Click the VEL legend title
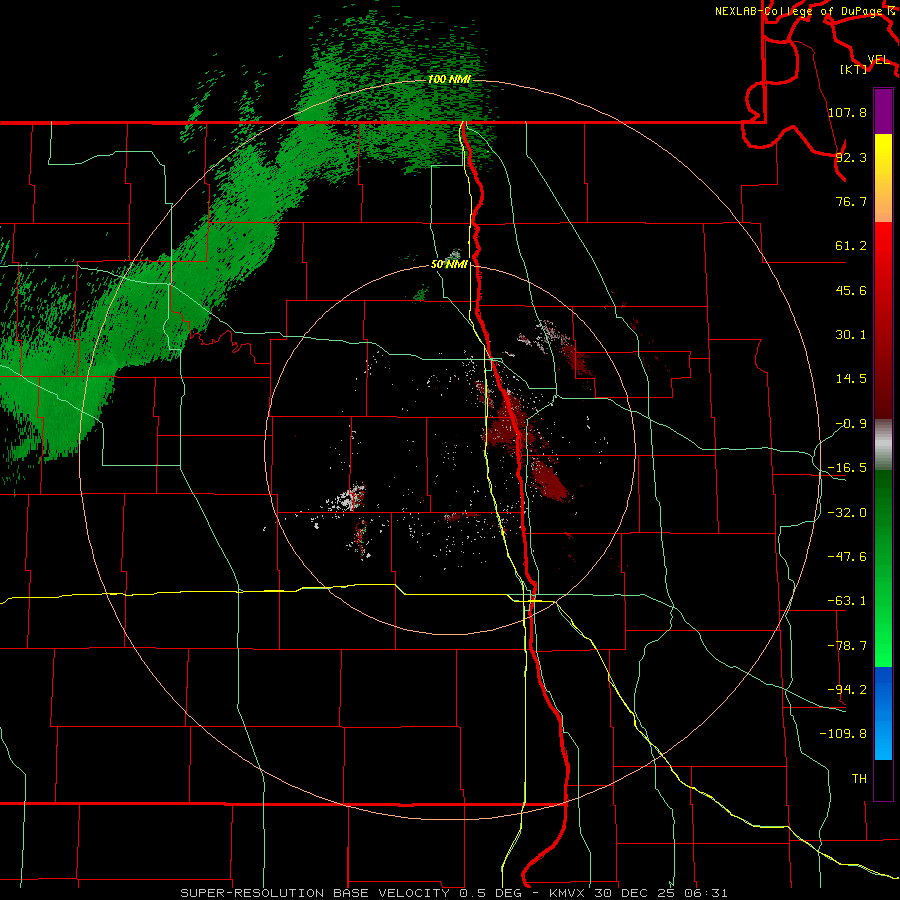The image size is (900, 900). pos(878,60)
